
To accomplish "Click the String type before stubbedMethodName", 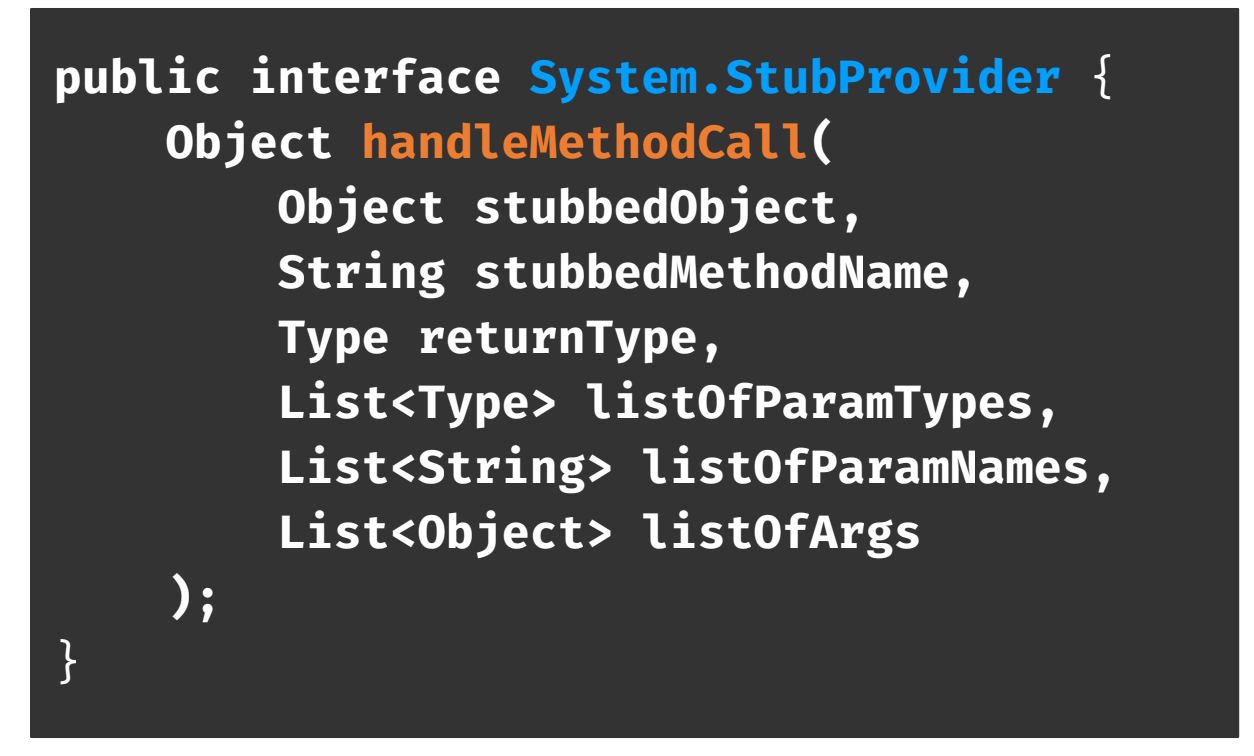I will click(360, 274).
